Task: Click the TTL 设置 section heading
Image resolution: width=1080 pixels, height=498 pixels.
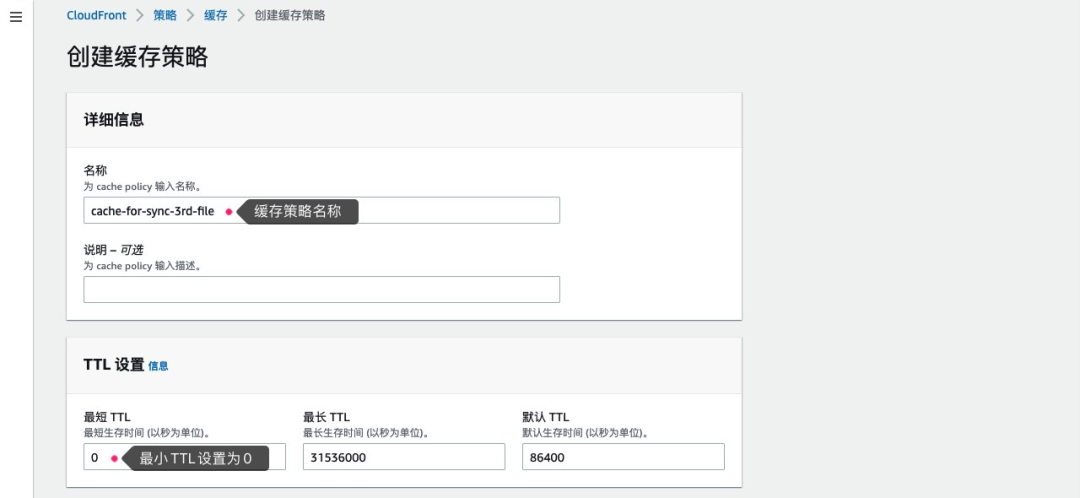Action: (x=114, y=365)
